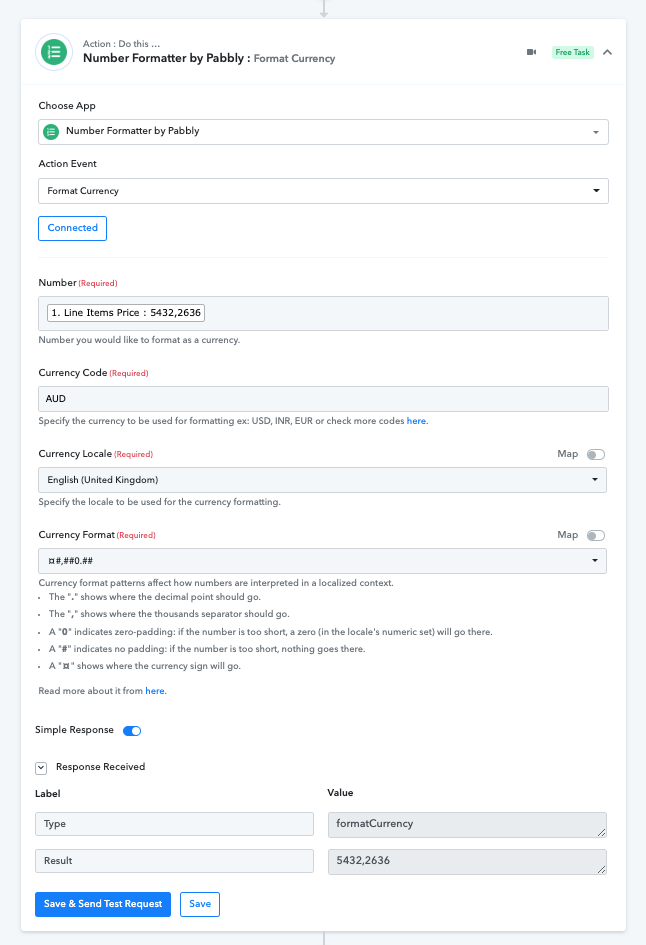Viewport: 646px width, 945px height.
Task: Click the Number Formatter app icon in header
Action: click(x=53, y=52)
